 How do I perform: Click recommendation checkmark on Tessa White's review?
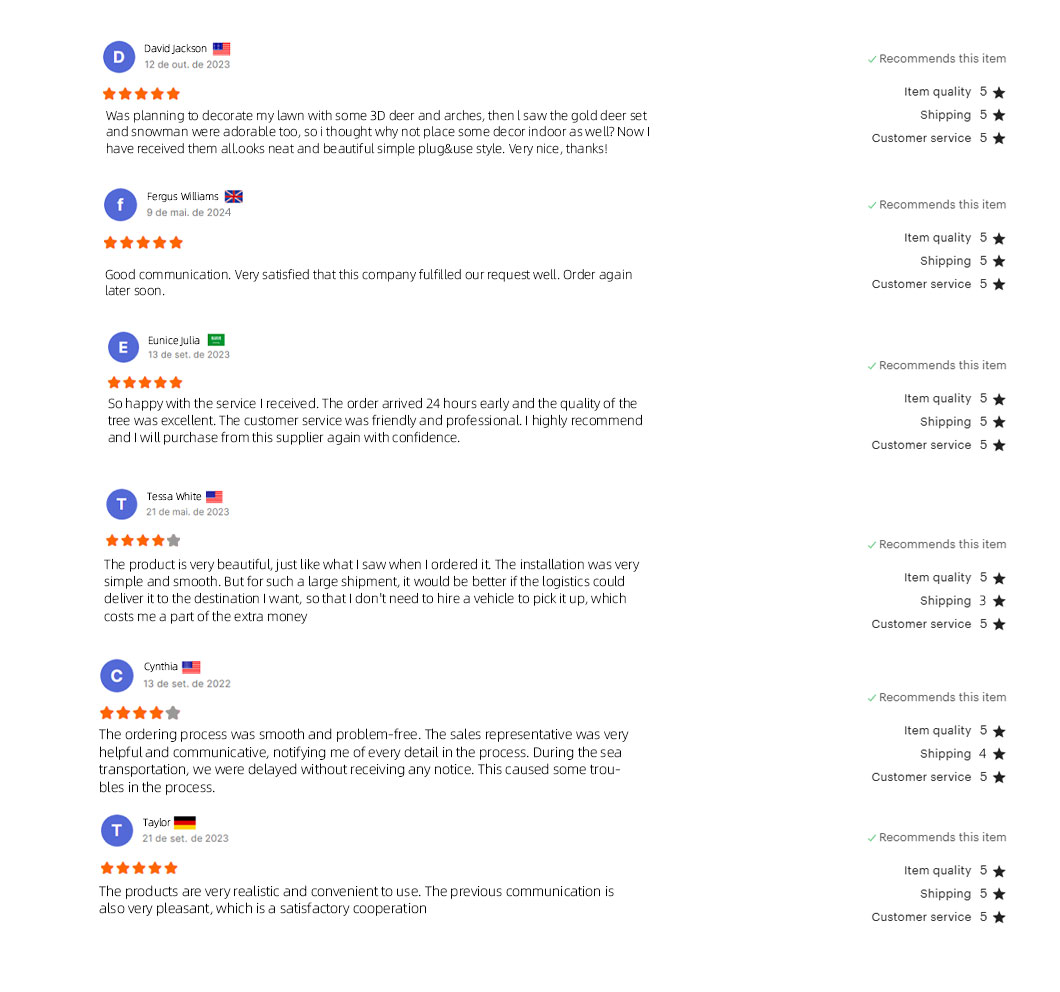pos(872,545)
